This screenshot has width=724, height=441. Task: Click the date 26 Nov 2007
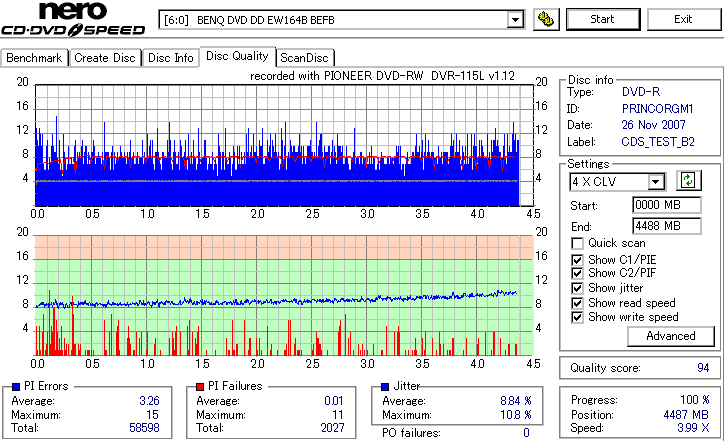tap(653, 125)
